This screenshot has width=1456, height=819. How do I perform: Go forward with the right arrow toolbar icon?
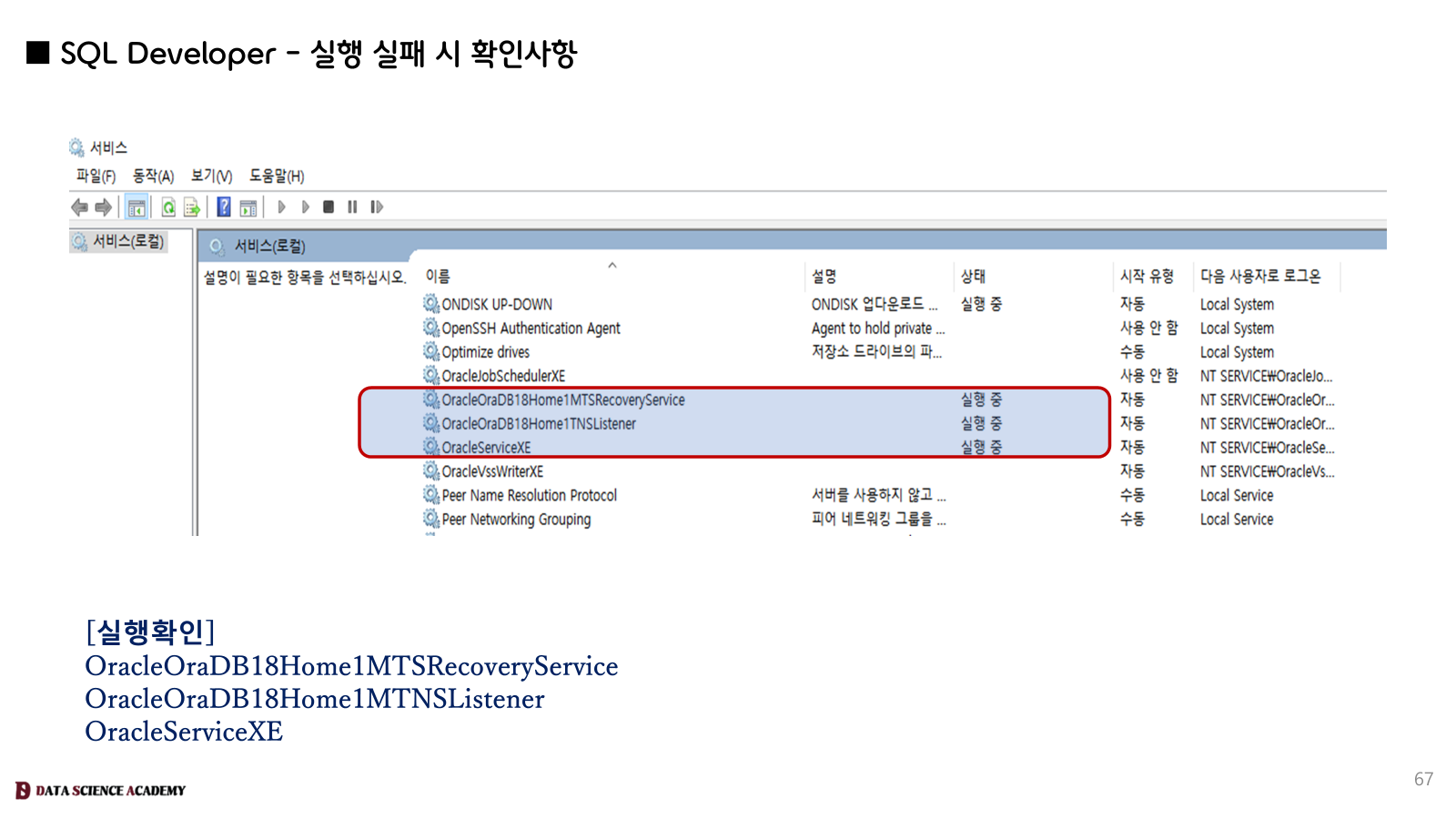pos(103,207)
